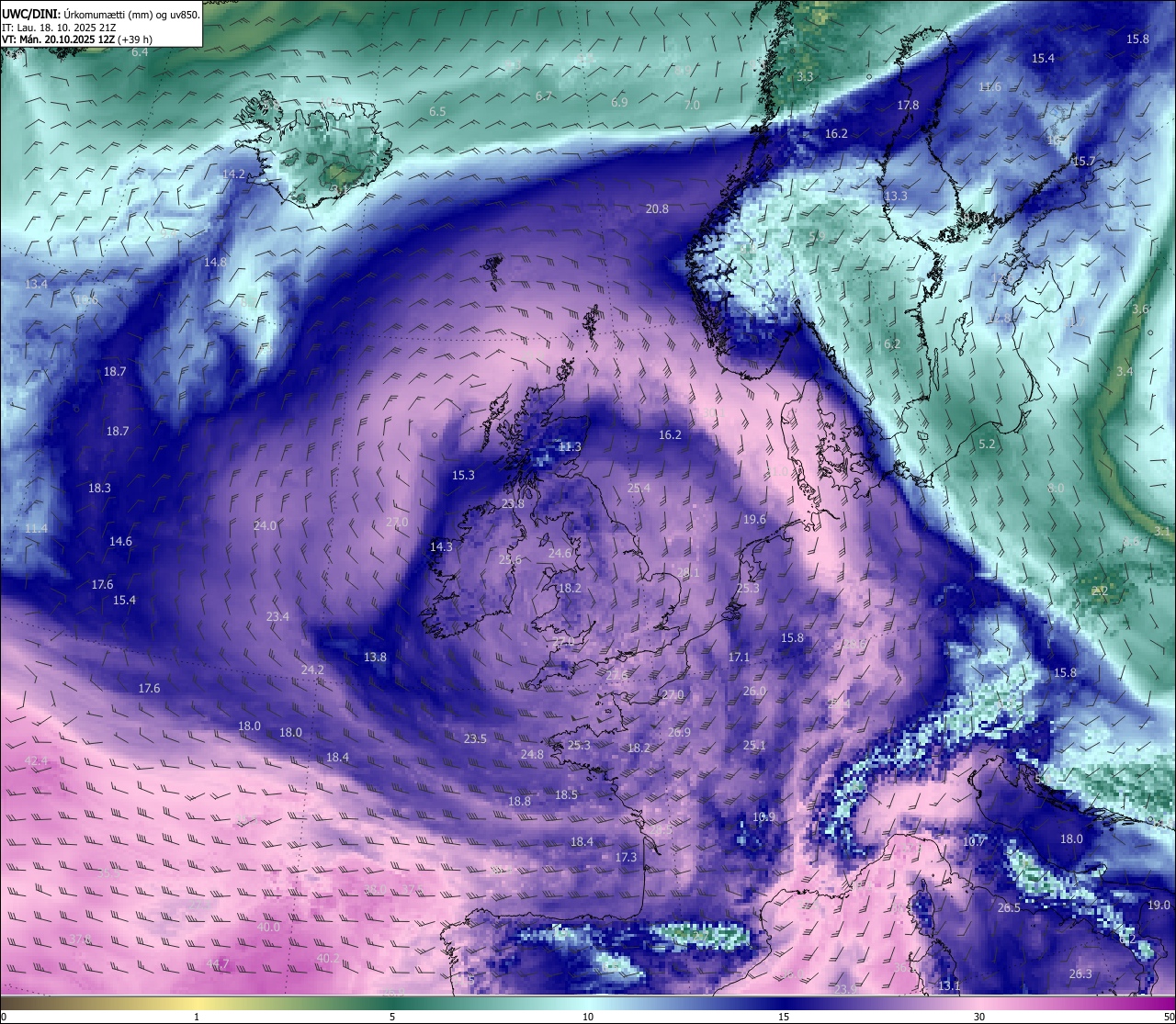Click the 24.2 map value
Viewport: 1176px width, 1024px height.
click(312, 670)
